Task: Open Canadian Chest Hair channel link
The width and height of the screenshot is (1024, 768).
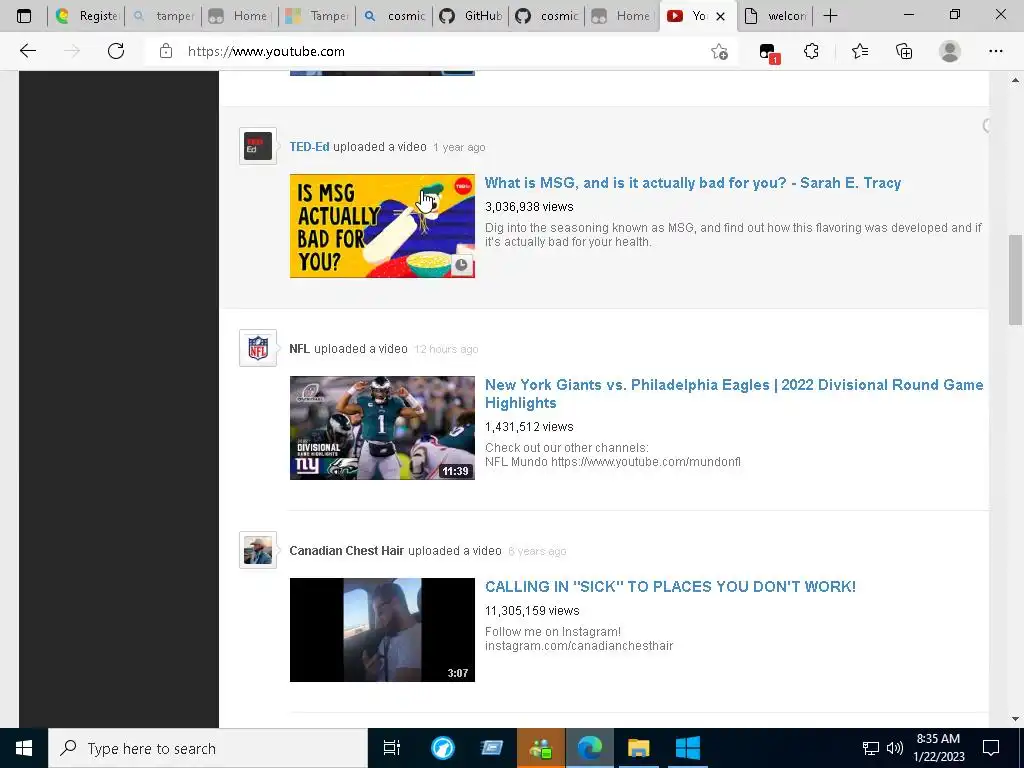Action: [x=347, y=551]
